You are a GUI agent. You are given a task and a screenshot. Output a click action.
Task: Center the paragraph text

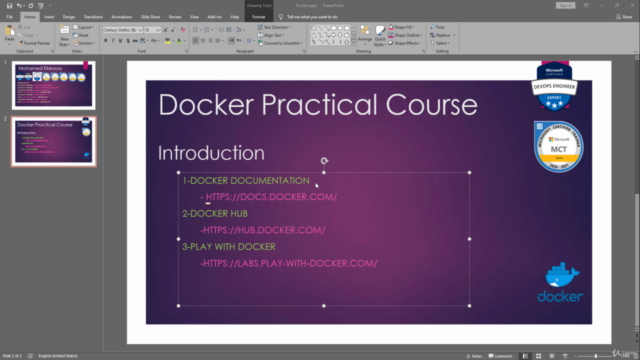tap(203, 40)
